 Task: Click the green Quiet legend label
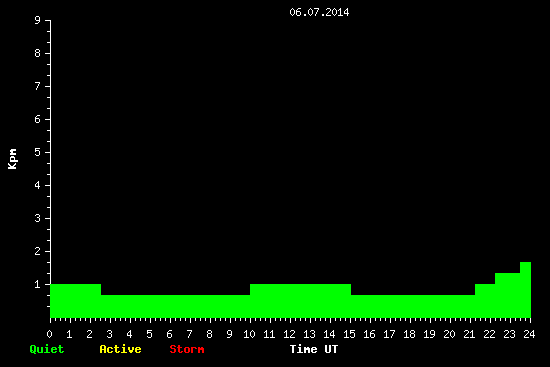point(47,349)
